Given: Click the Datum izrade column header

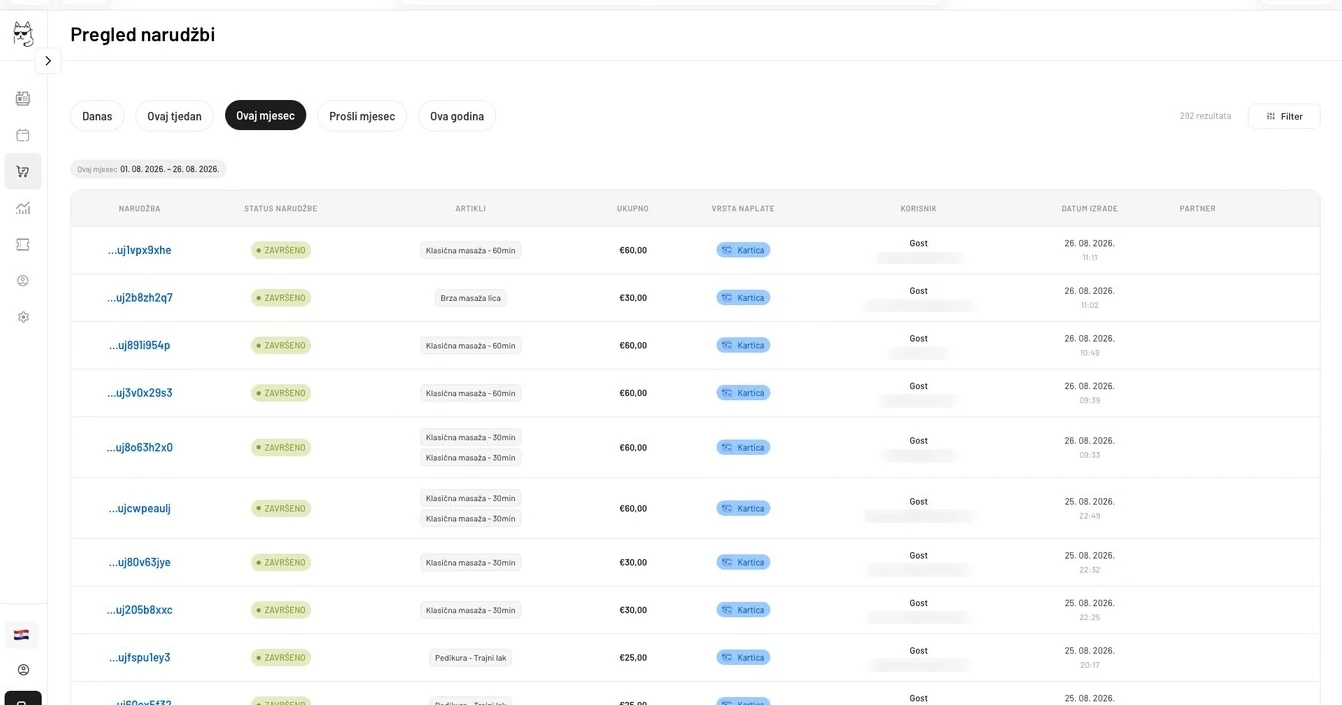Looking at the screenshot, I should [x=1090, y=209].
